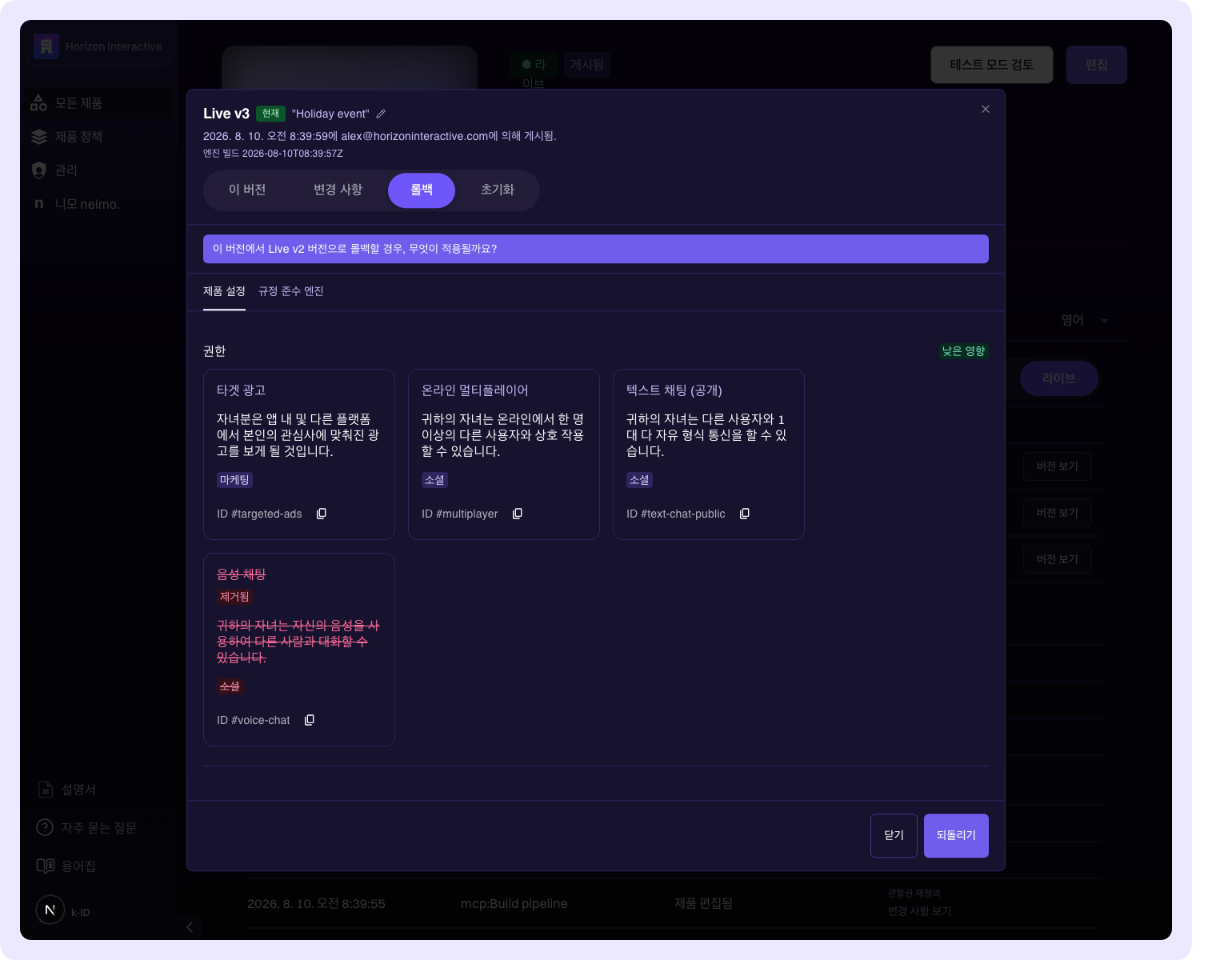Click the 텍스트 채팅 (공개) card title

[674, 390]
